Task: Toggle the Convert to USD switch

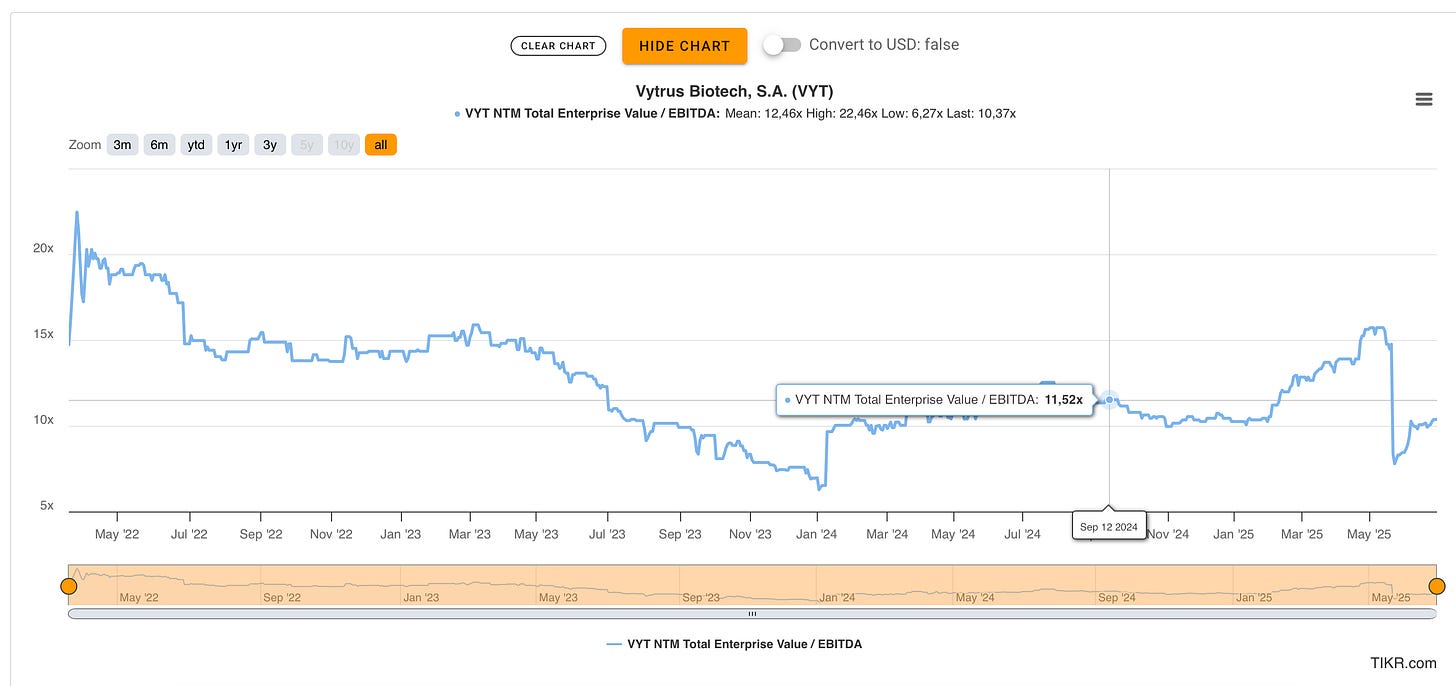Action: coord(782,45)
